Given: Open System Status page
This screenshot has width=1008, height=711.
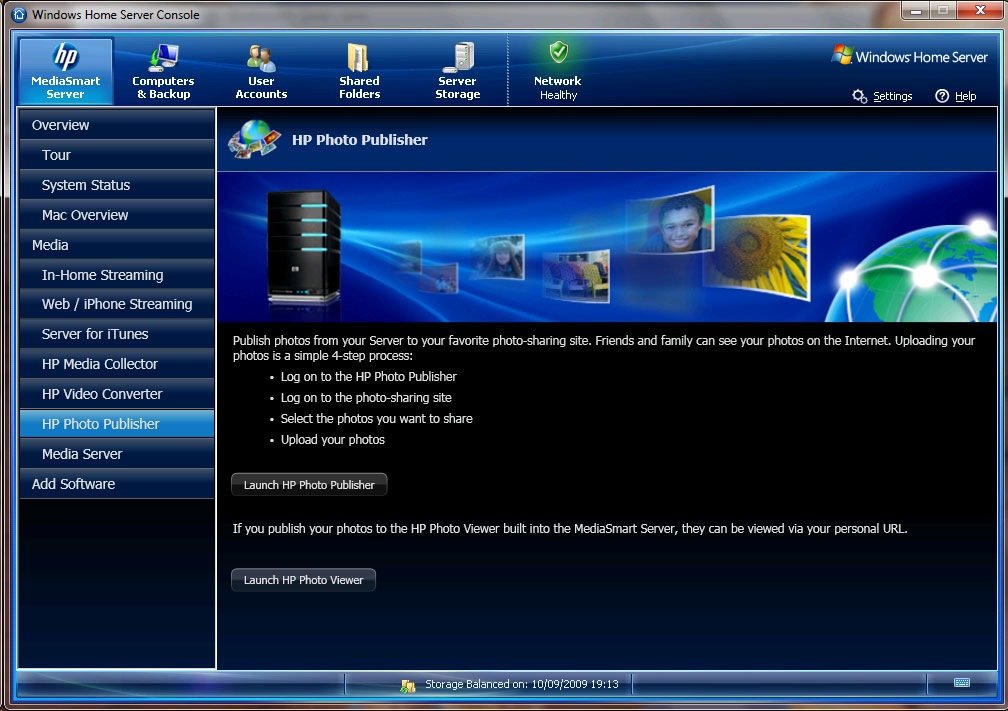Looking at the screenshot, I should [116, 185].
